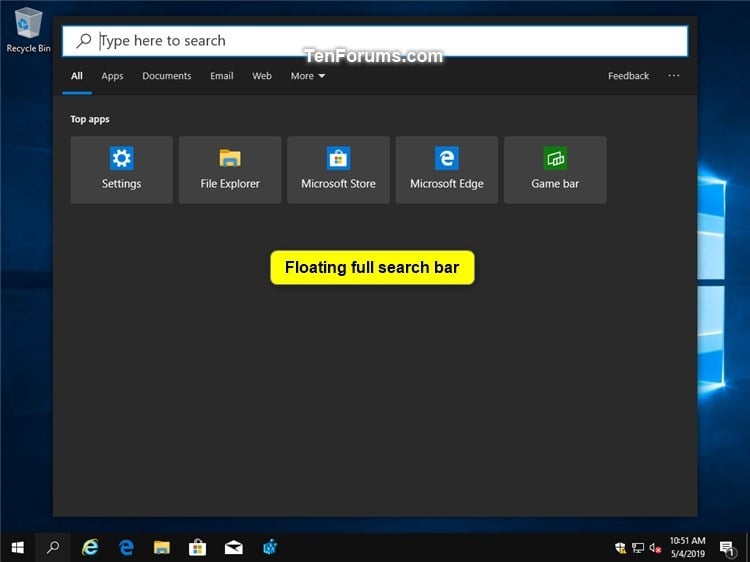
Task: Switch to the Apps tab
Action: click(112, 76)
